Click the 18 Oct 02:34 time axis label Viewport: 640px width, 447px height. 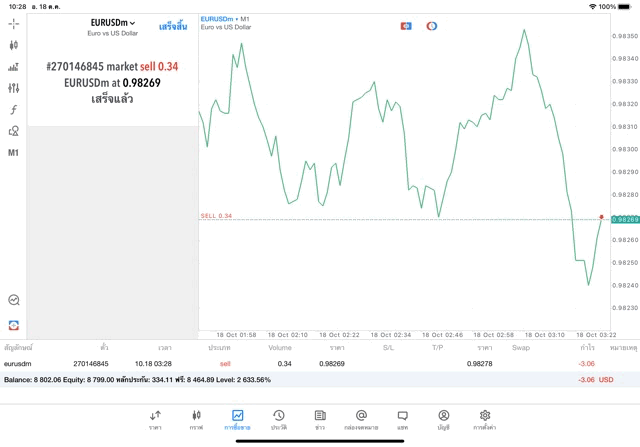pyautogui.click(x=391, y=335)
